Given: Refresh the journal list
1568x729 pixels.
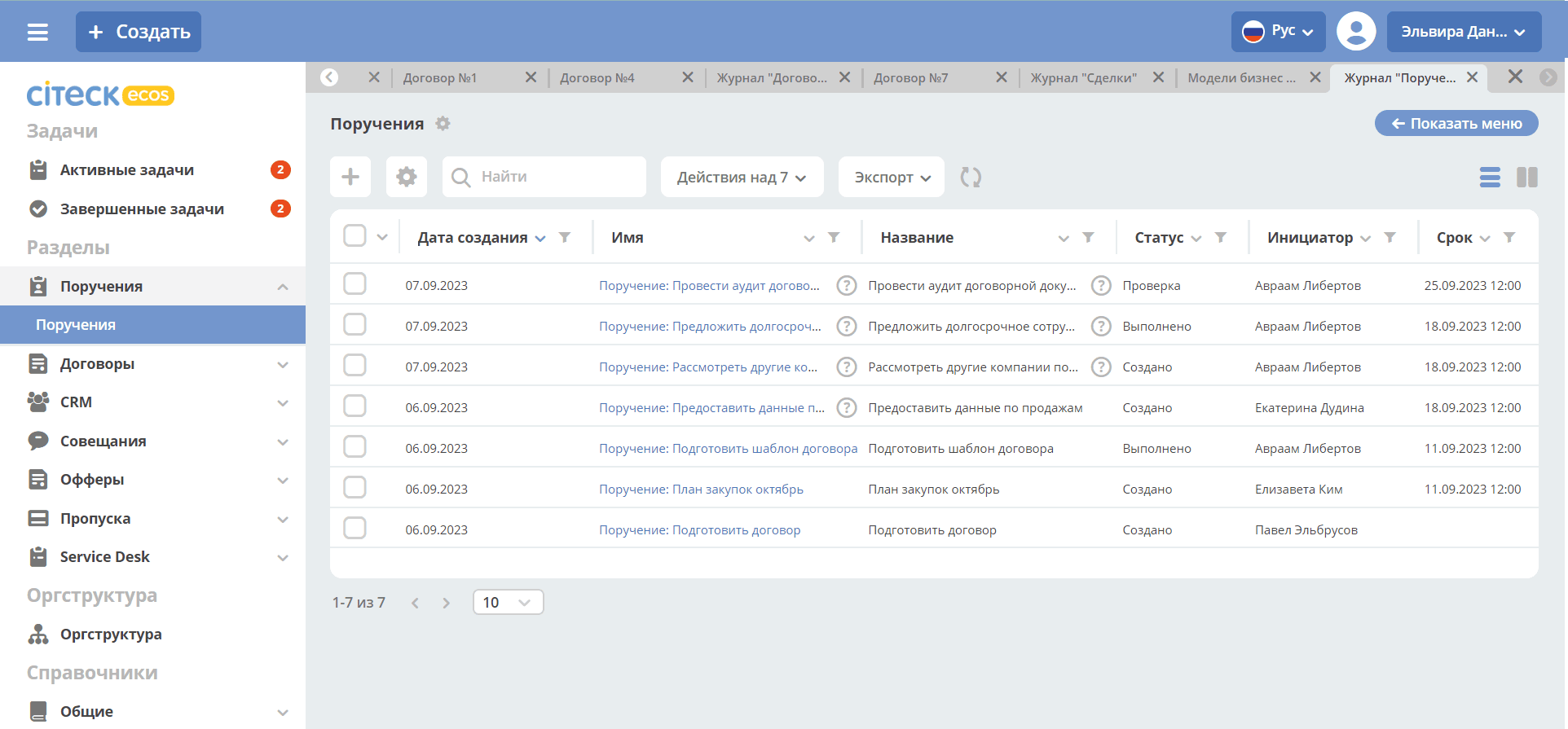Looking at the screenshot, I should (971, 177).
